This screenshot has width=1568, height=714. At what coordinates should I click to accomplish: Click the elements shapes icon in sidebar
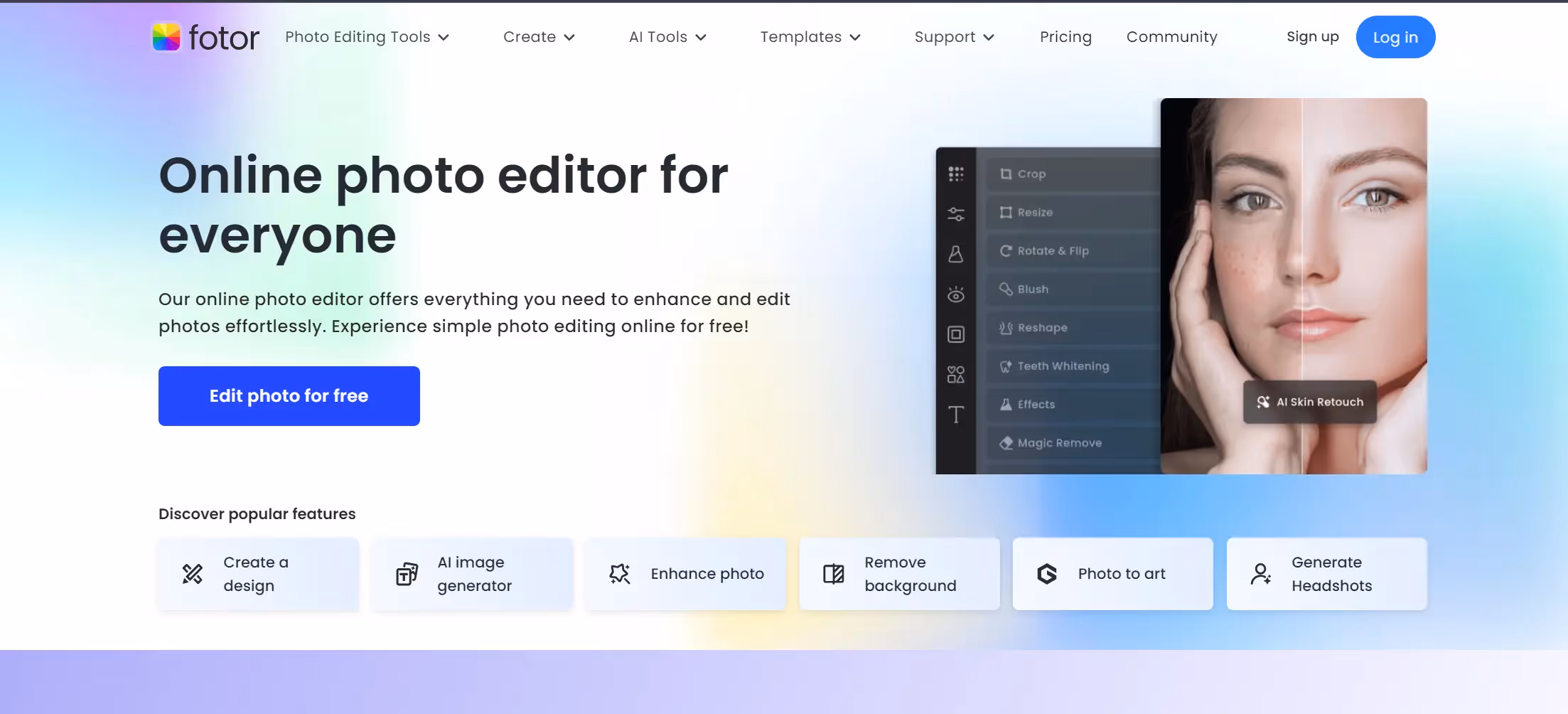pyautogui.click(x=956, y=374)
